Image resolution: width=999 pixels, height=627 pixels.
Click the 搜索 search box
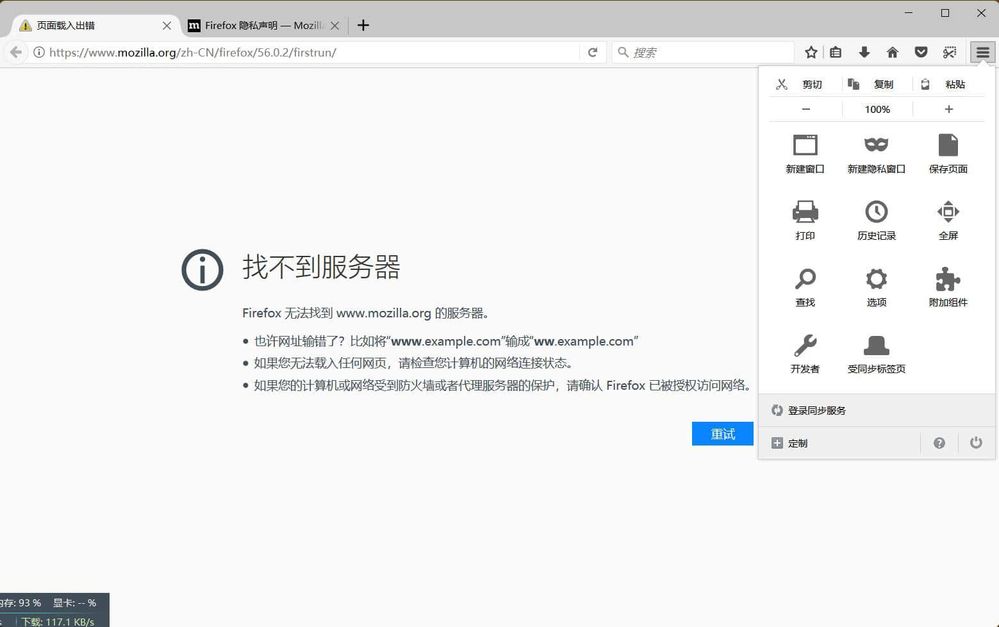pos(703,52)
